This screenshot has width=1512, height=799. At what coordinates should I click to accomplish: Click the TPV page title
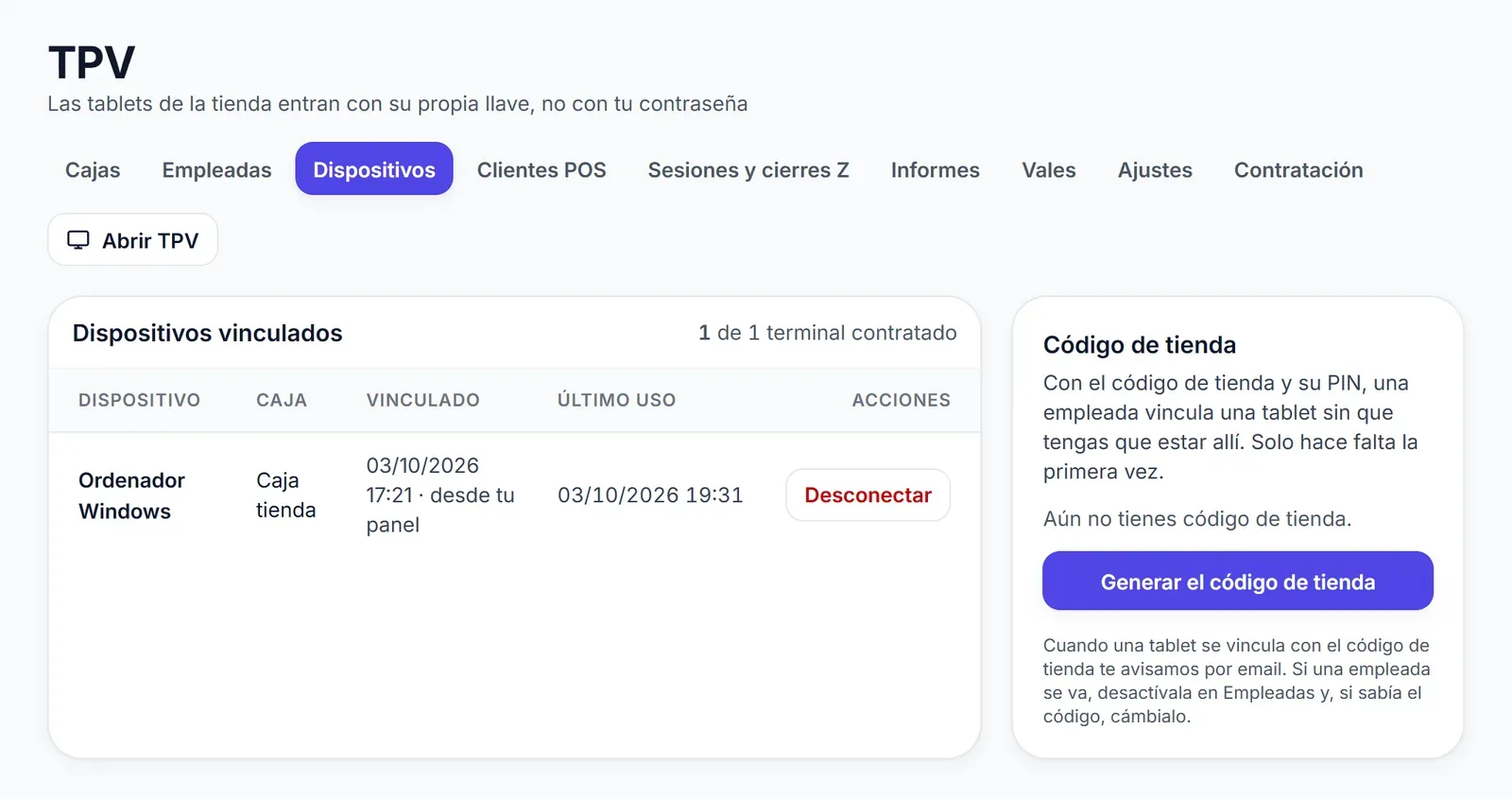(92, 63)
